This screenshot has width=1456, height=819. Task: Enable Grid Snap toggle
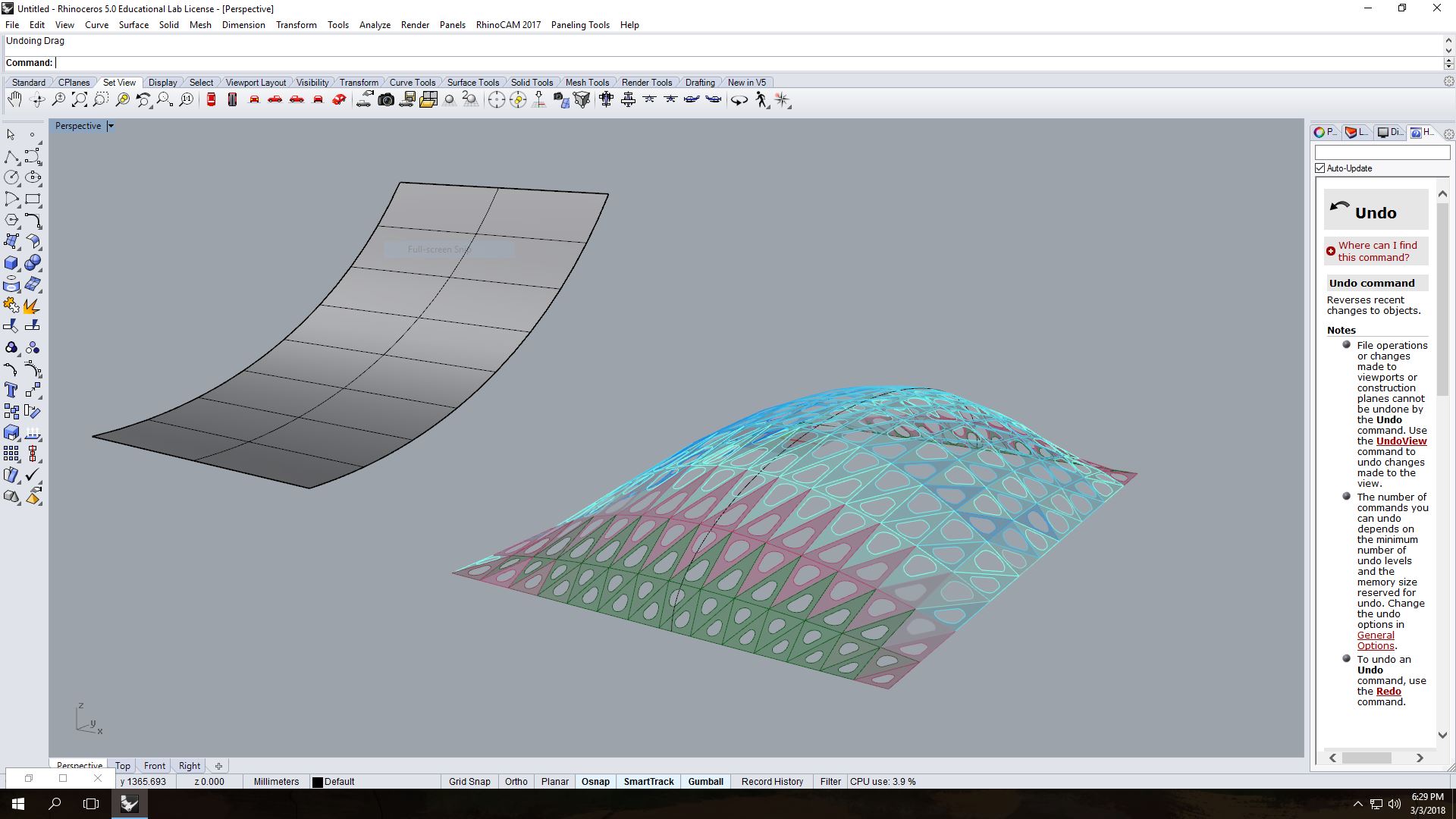(x=469, y=781)
